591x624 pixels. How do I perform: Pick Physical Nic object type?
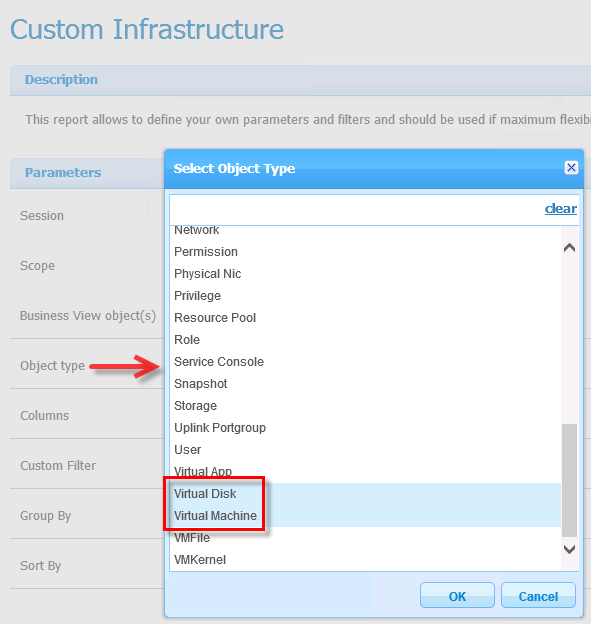(x=365, y=274)
